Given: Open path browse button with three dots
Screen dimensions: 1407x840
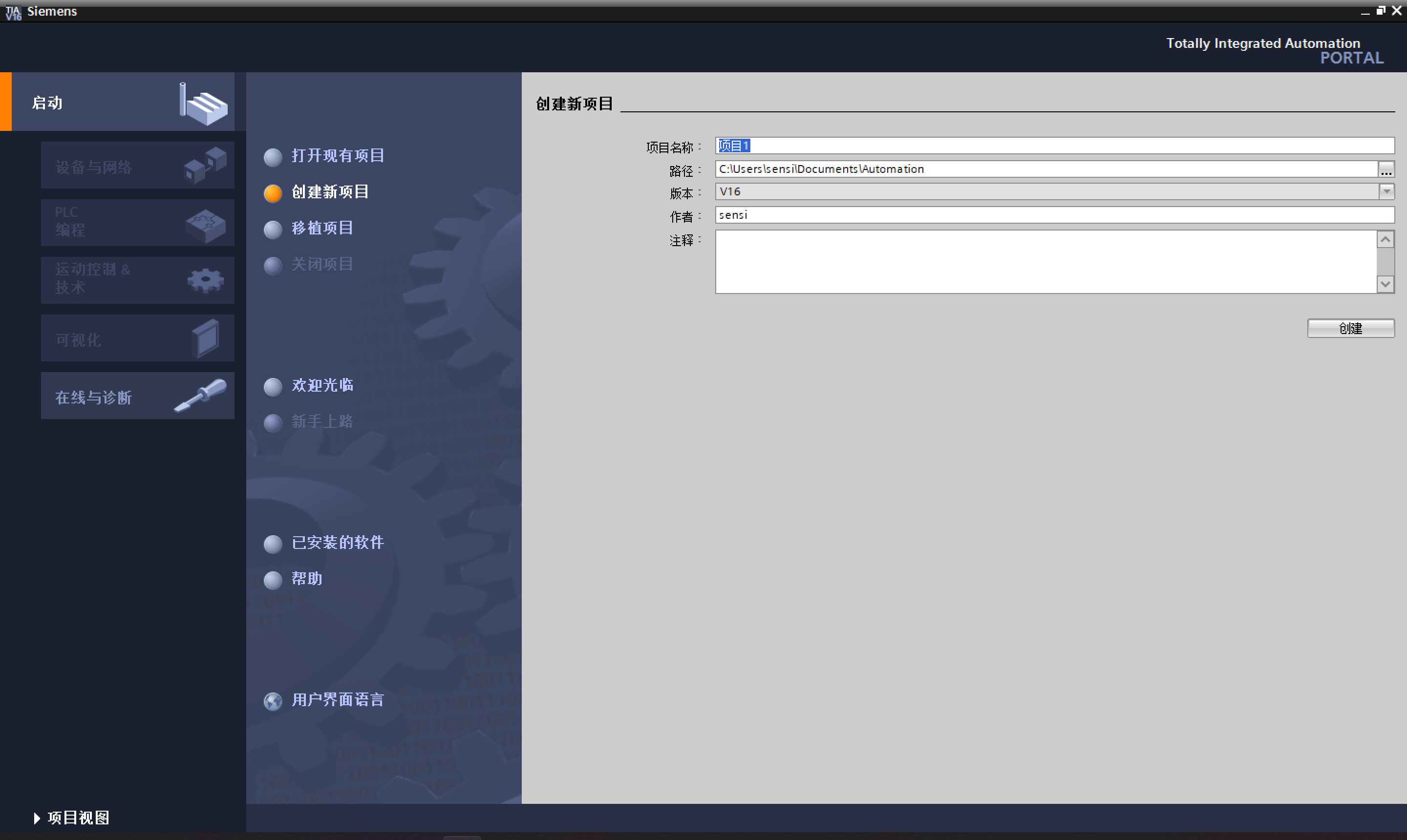Looking at the screenshot, I should pyautogui.click(x=1386, y=169).
